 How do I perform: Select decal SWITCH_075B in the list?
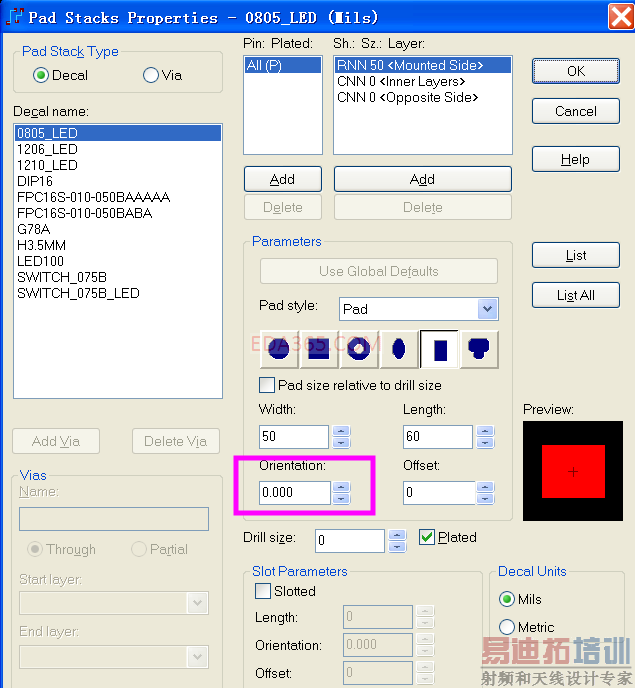(118, 277)
